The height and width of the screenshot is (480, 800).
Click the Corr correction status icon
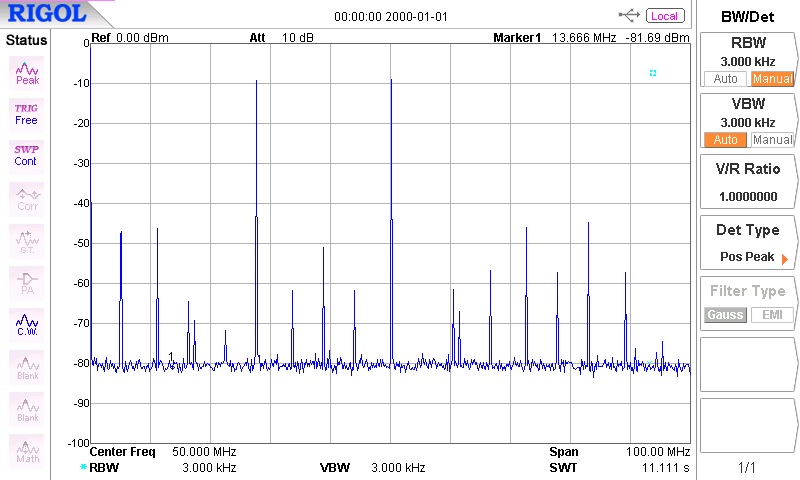pyautogui.click(x=27, y=197)
